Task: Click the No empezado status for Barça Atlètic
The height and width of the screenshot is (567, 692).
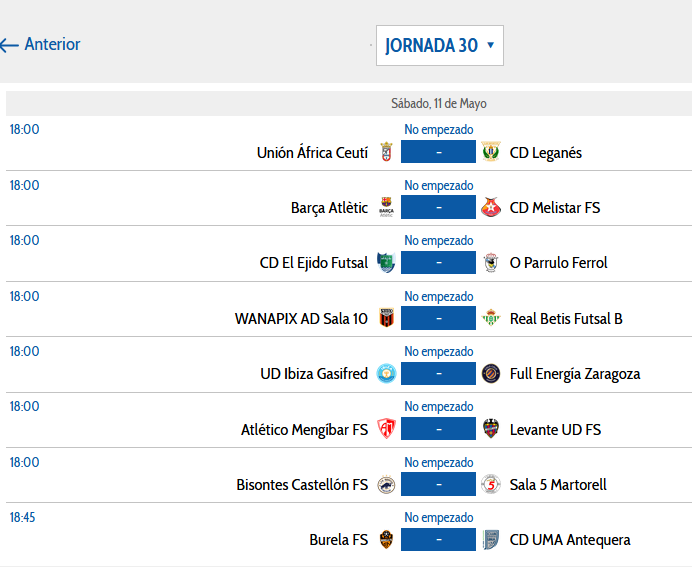Action: (438, 185)
